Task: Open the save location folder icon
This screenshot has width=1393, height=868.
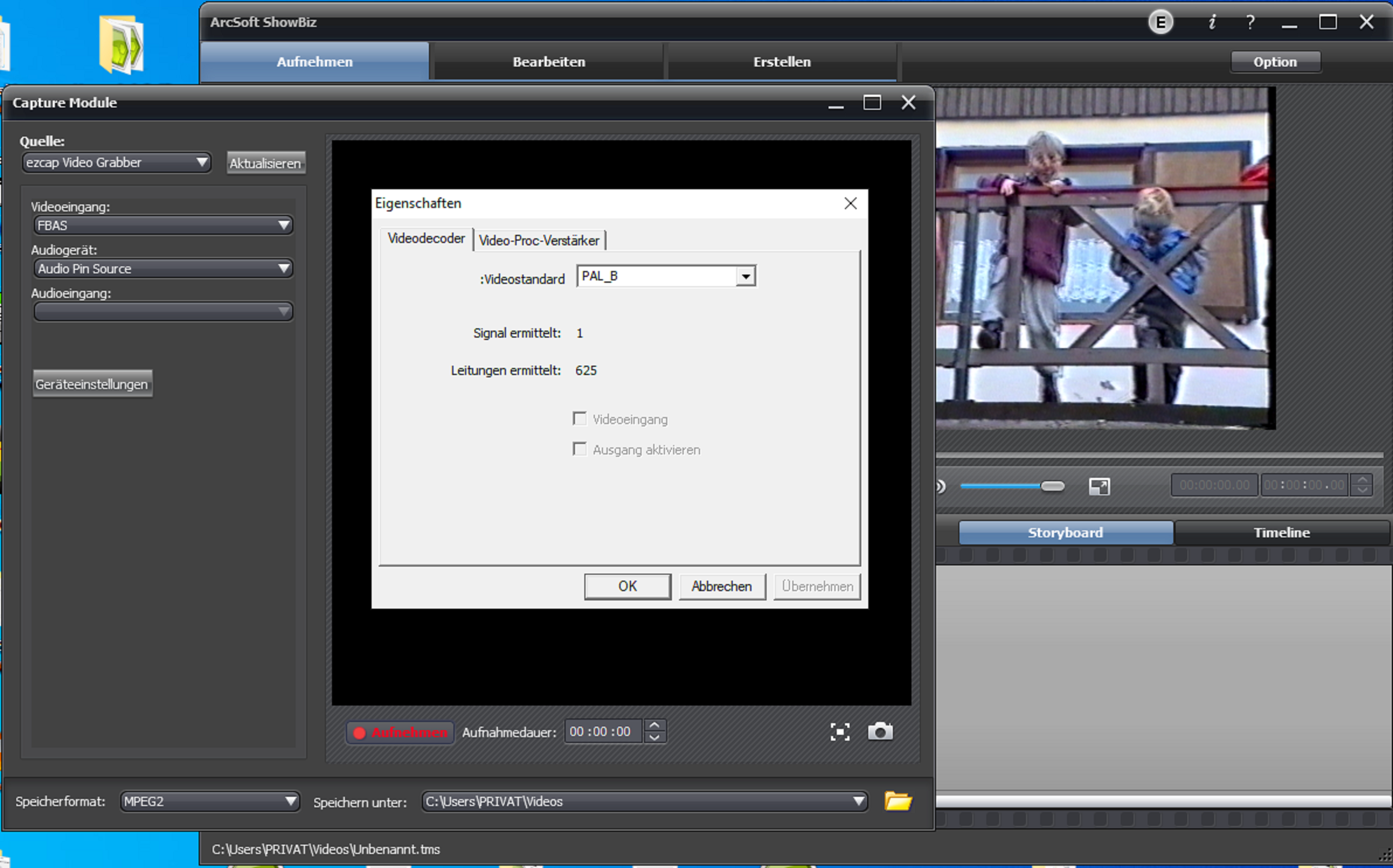Action: click(898, 801)
